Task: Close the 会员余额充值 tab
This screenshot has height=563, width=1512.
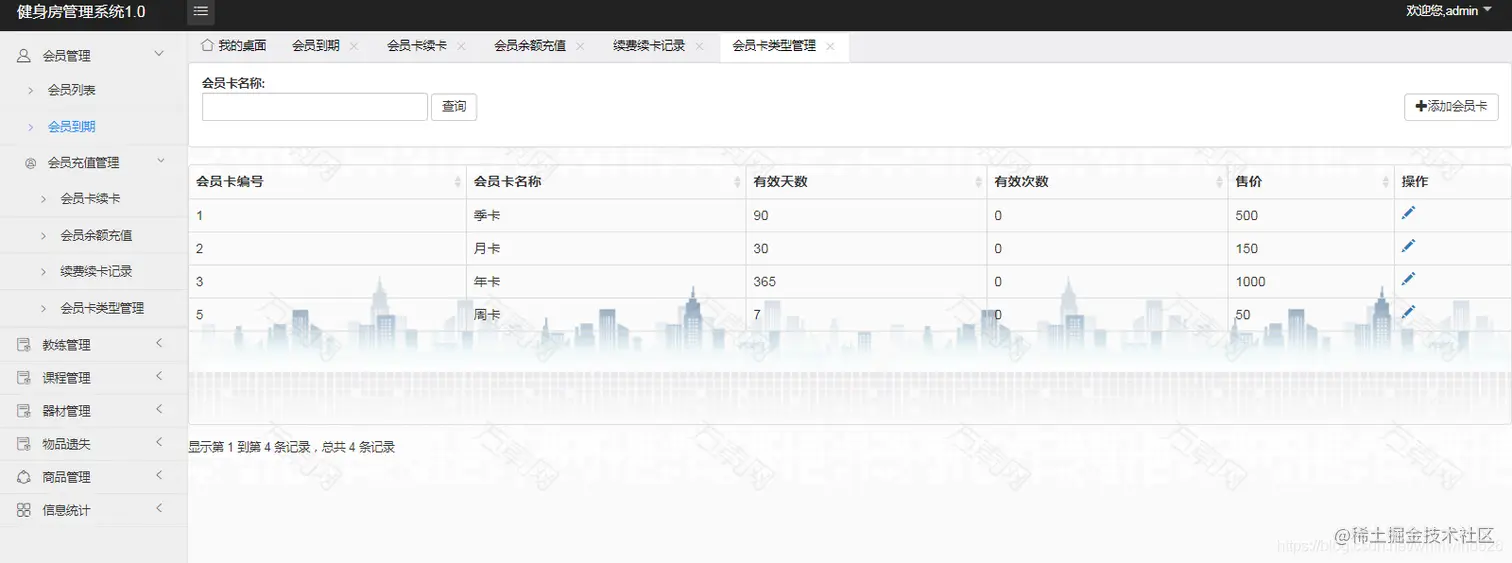Action: pyautogui.click(x=580, y=46)
